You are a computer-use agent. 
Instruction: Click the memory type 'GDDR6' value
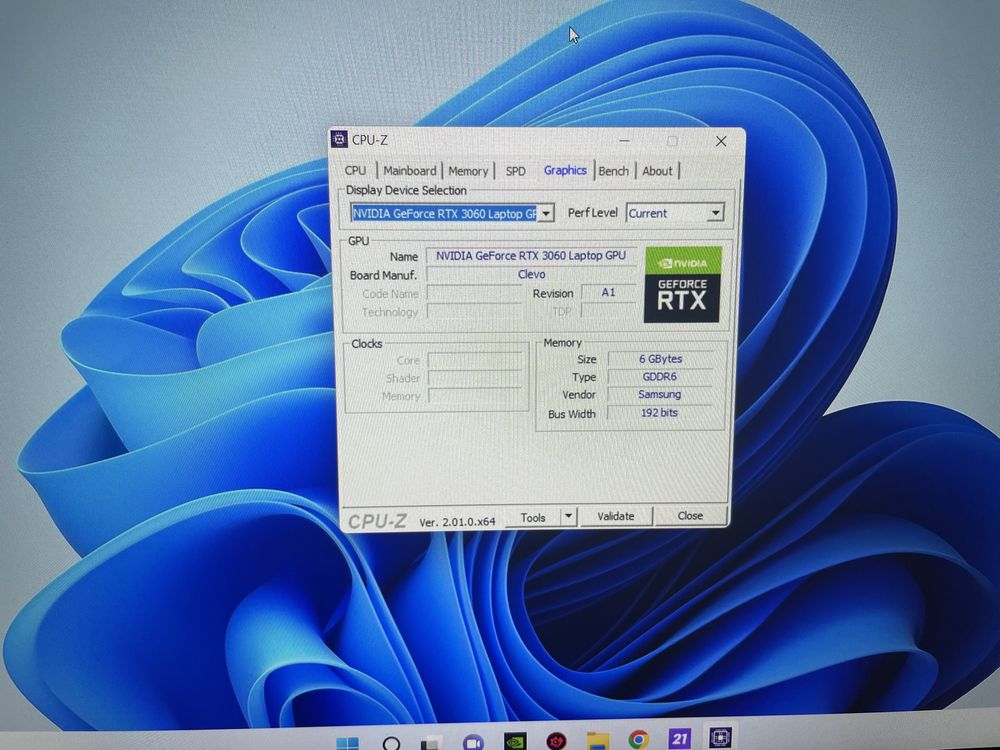(659, 377)
